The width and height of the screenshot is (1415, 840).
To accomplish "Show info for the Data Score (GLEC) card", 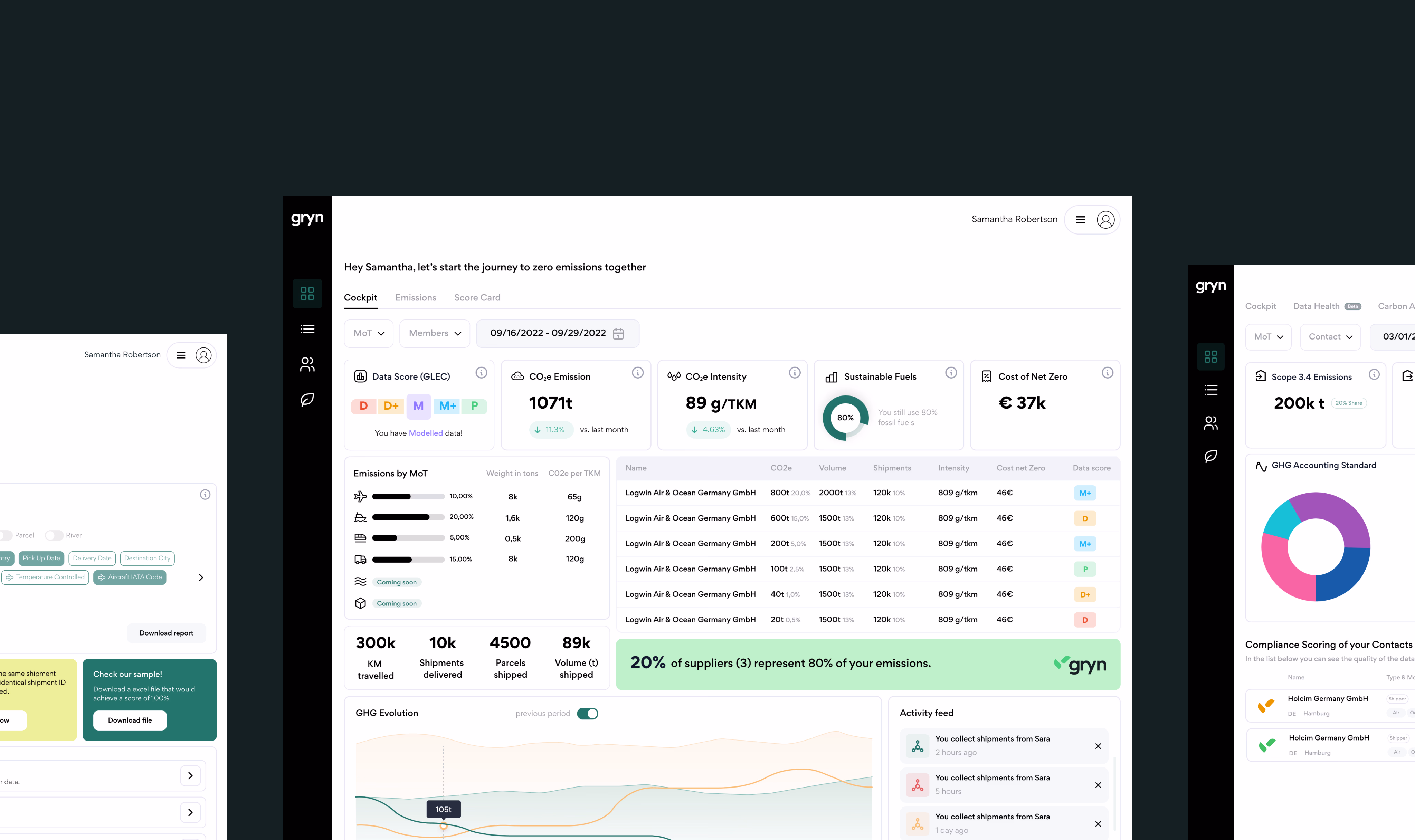I will (481, 372).
